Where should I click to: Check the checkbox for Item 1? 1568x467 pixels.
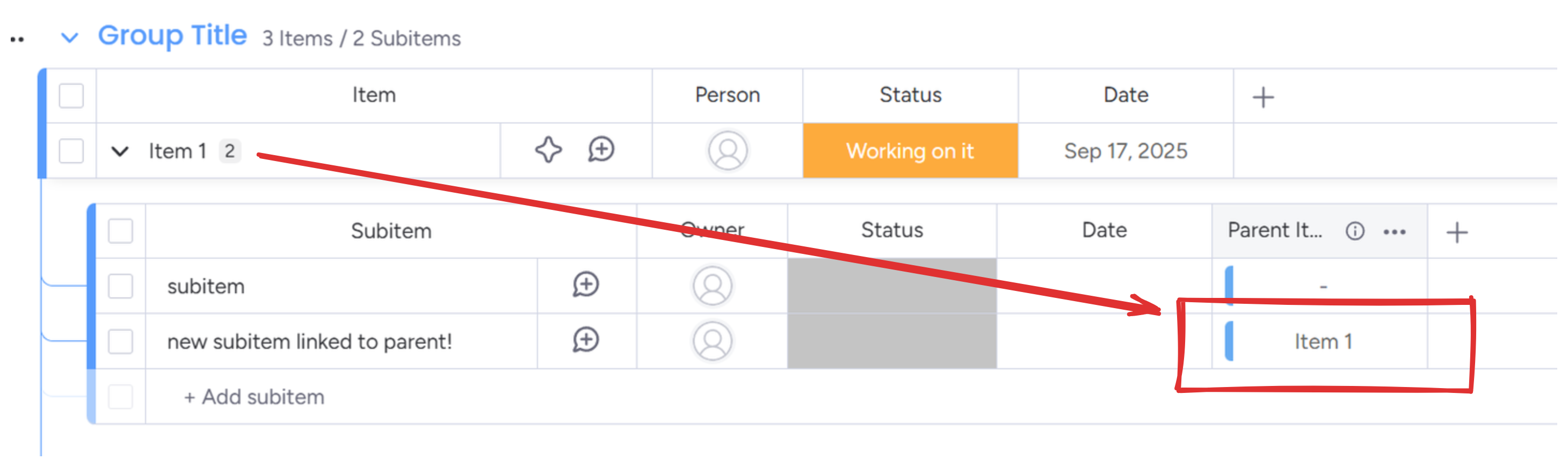pos(71,151)
